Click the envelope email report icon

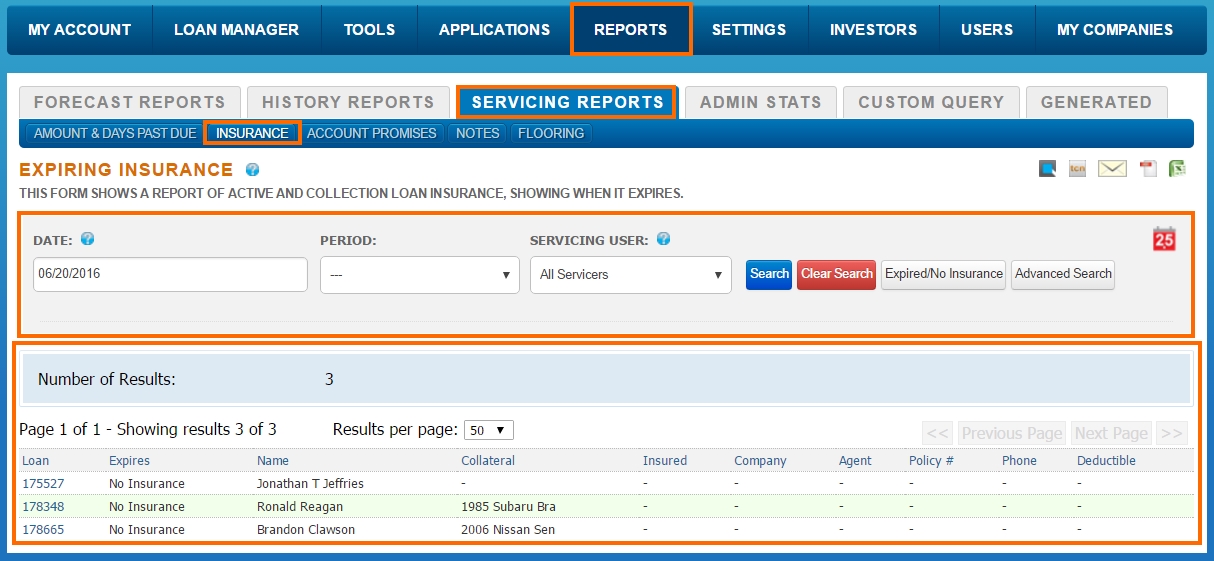[x=1112, y=169]
